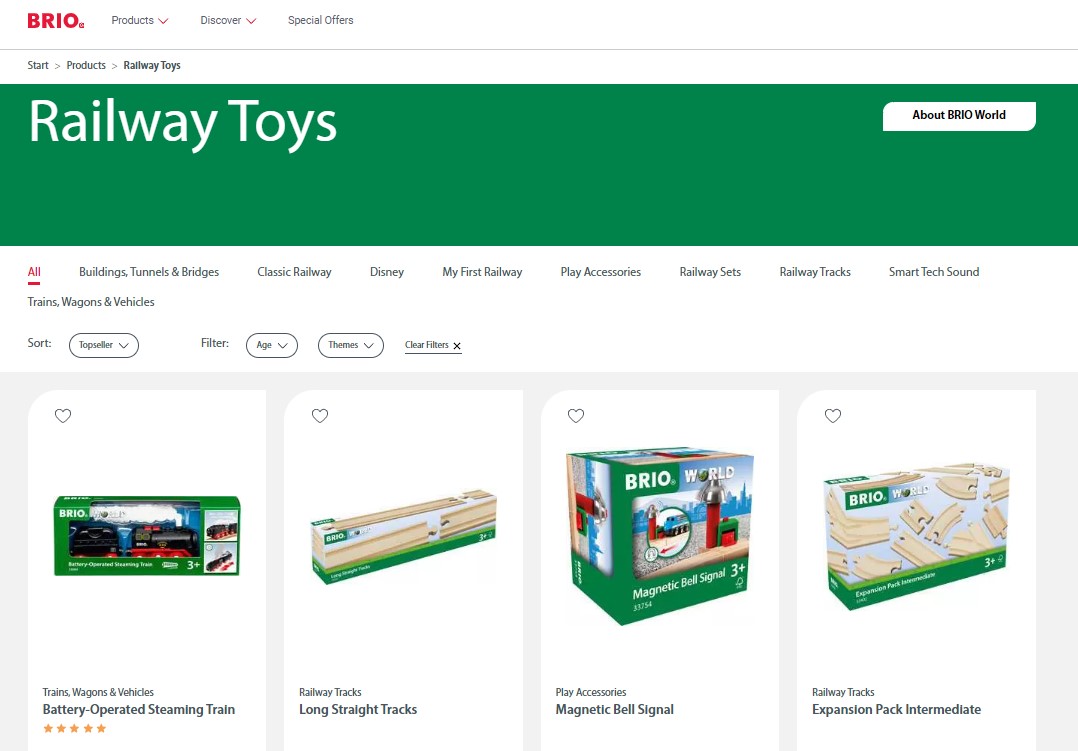This screenshot has width=1078, height=751.
Task: Click heart icon on Expansion Pack Intermediate
Action: (833, 415)
